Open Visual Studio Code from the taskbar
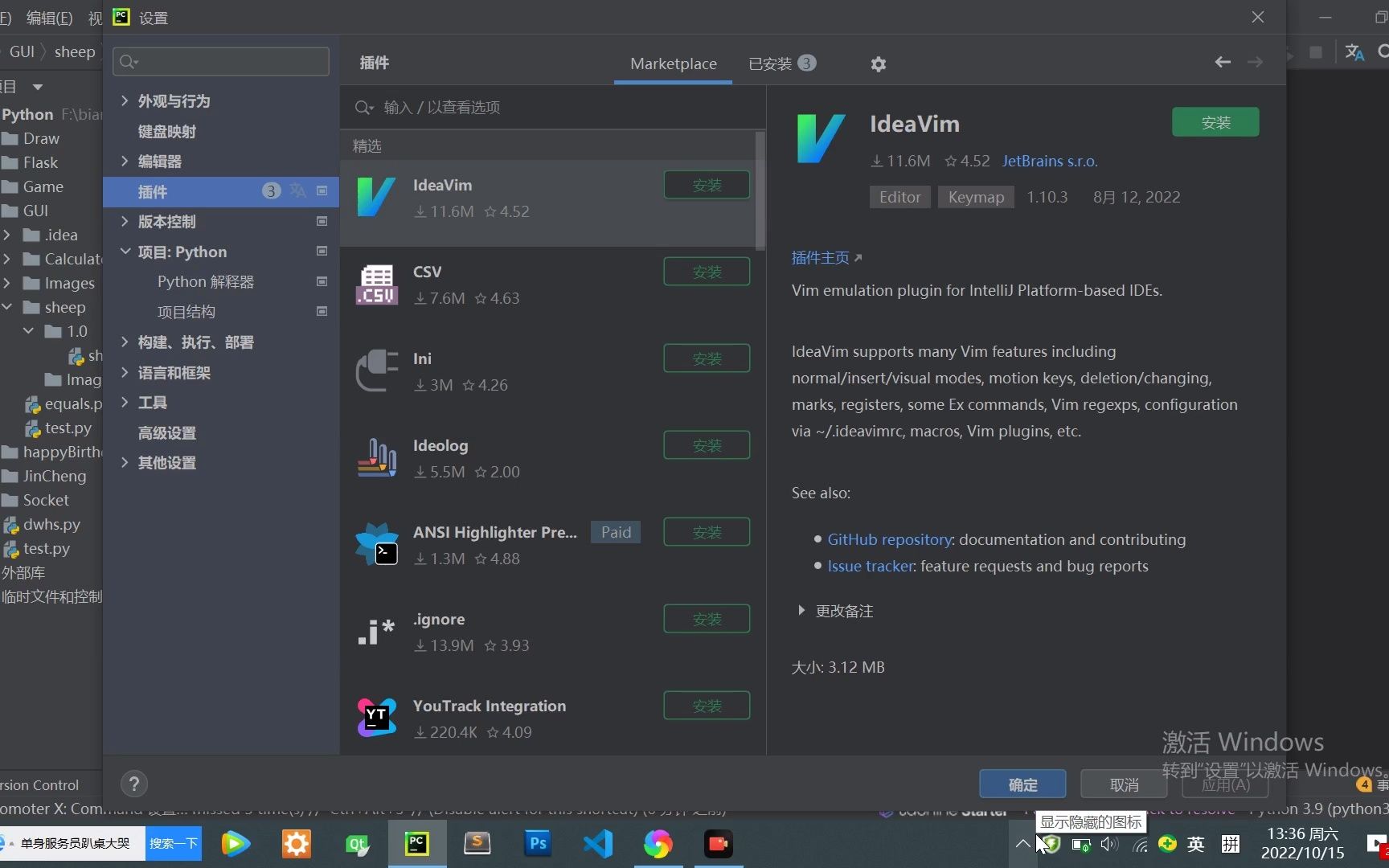Screen dimensions: 1389x868 [x=598, y=844]
